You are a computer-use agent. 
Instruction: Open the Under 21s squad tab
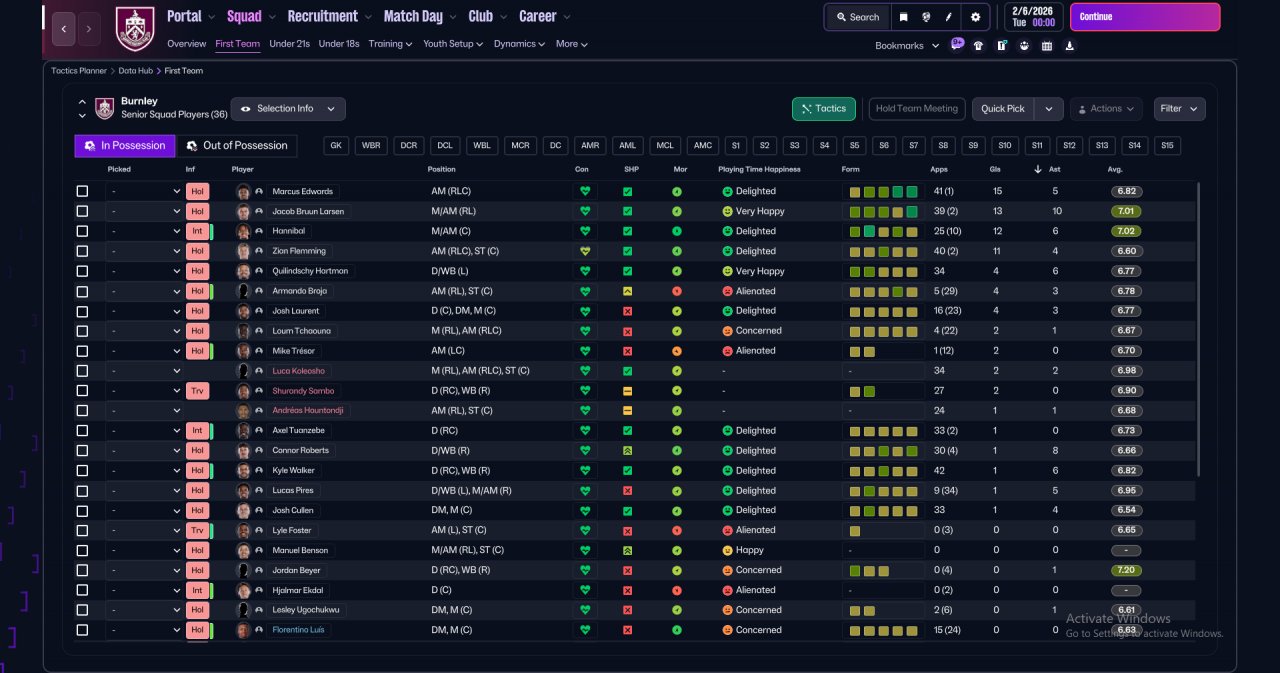[x=290, y=44]
